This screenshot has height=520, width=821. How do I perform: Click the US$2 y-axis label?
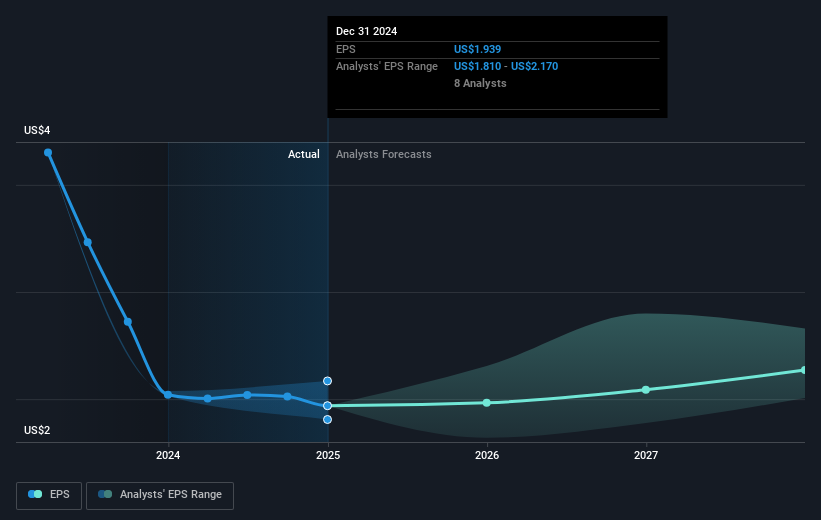37,430
